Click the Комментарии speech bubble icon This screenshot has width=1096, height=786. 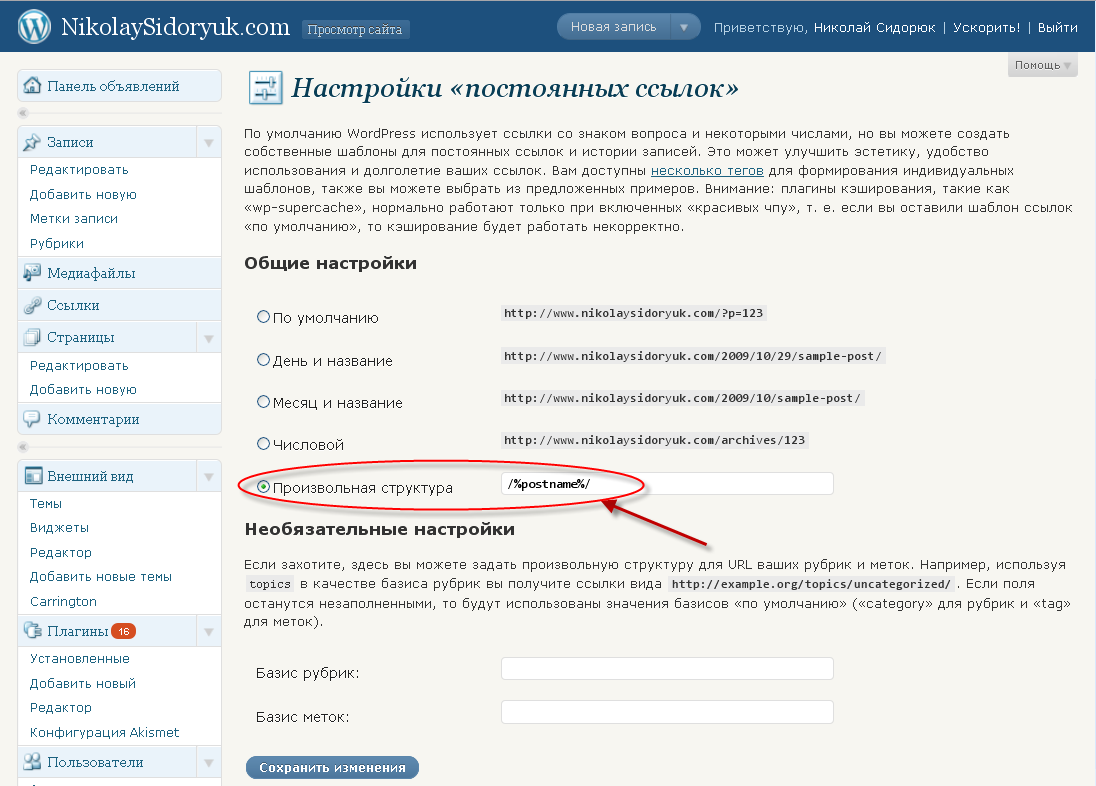32,419
